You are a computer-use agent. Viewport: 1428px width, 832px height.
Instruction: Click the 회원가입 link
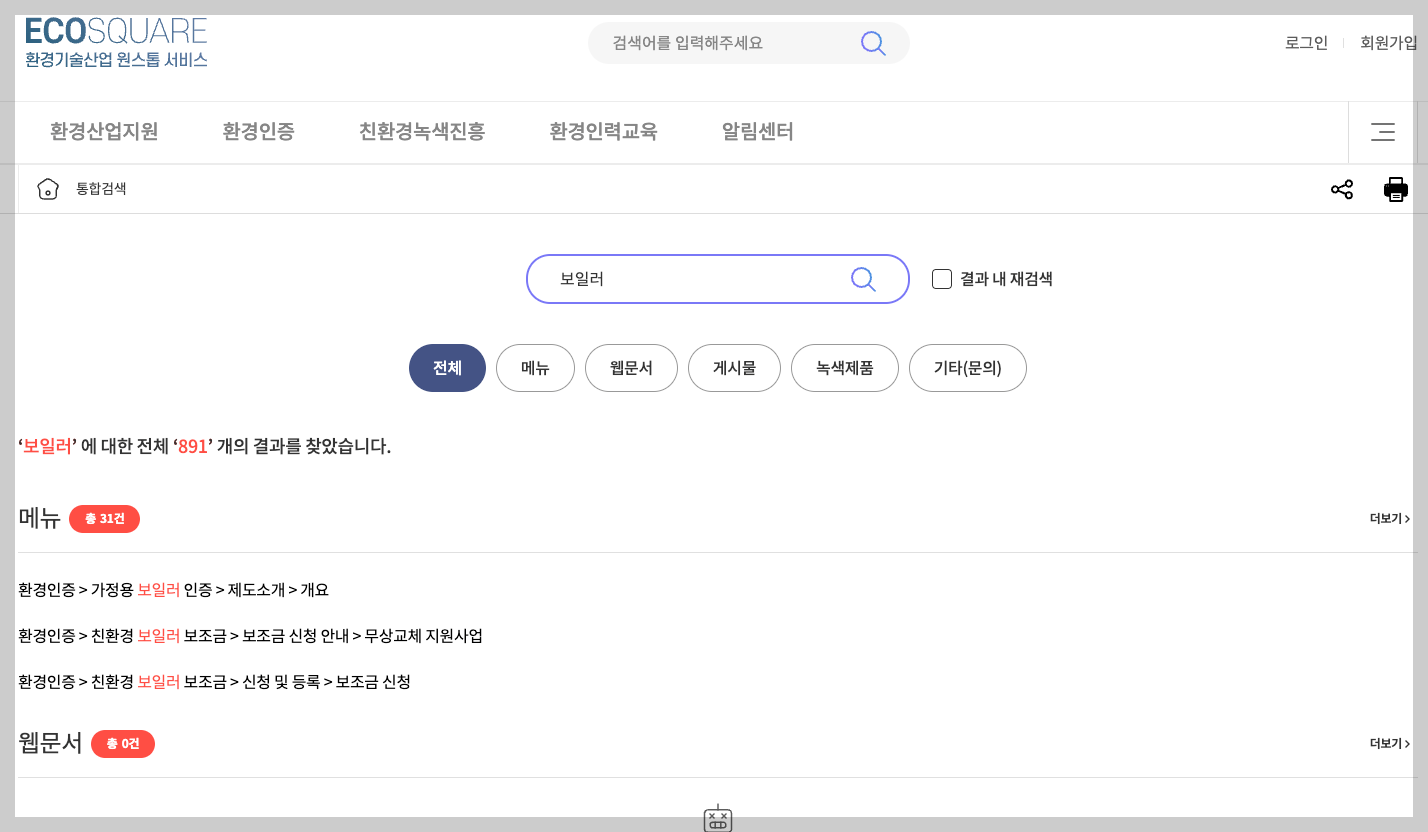pos(1386,43)
